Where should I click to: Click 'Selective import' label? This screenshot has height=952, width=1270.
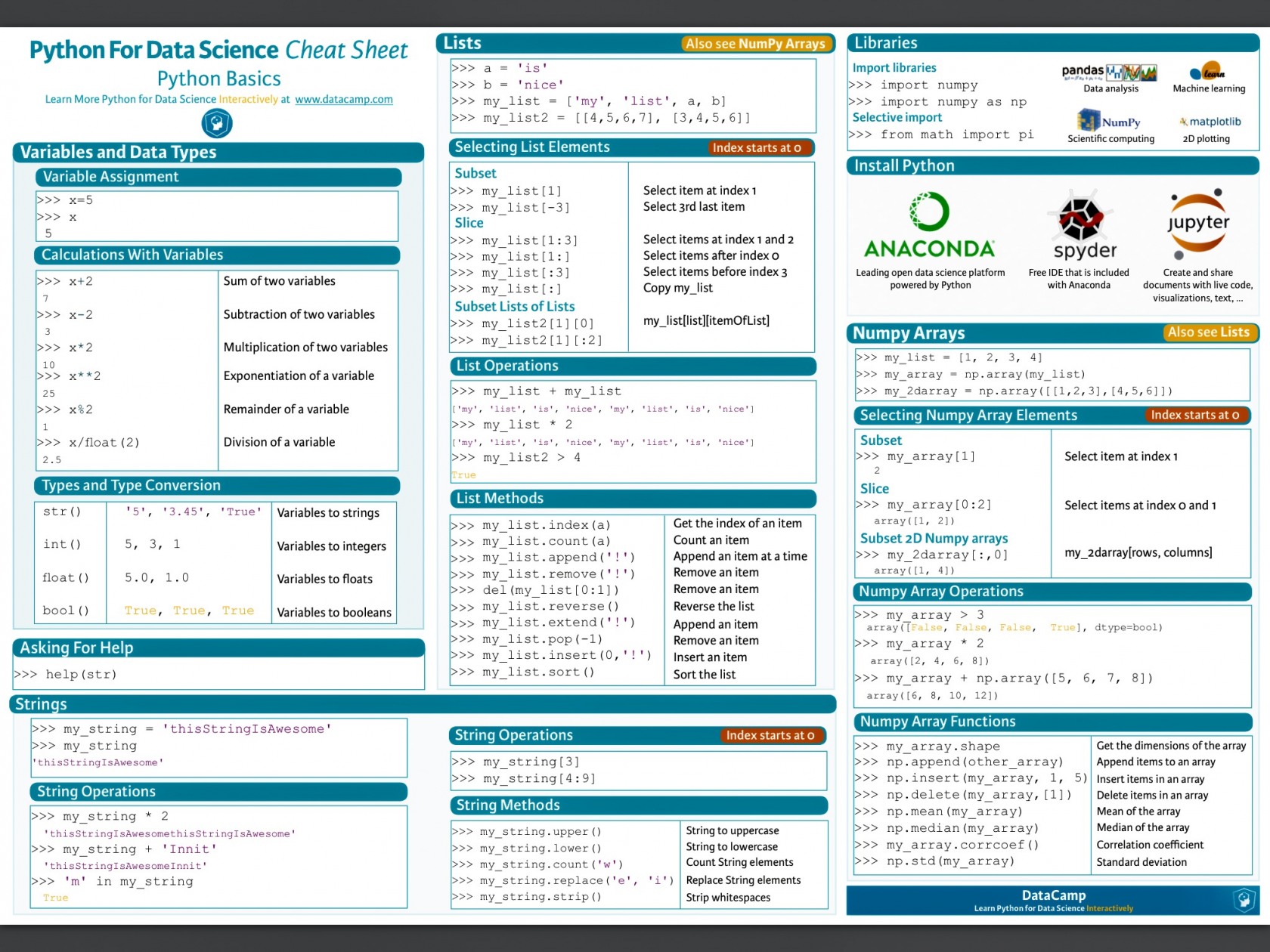897,118
